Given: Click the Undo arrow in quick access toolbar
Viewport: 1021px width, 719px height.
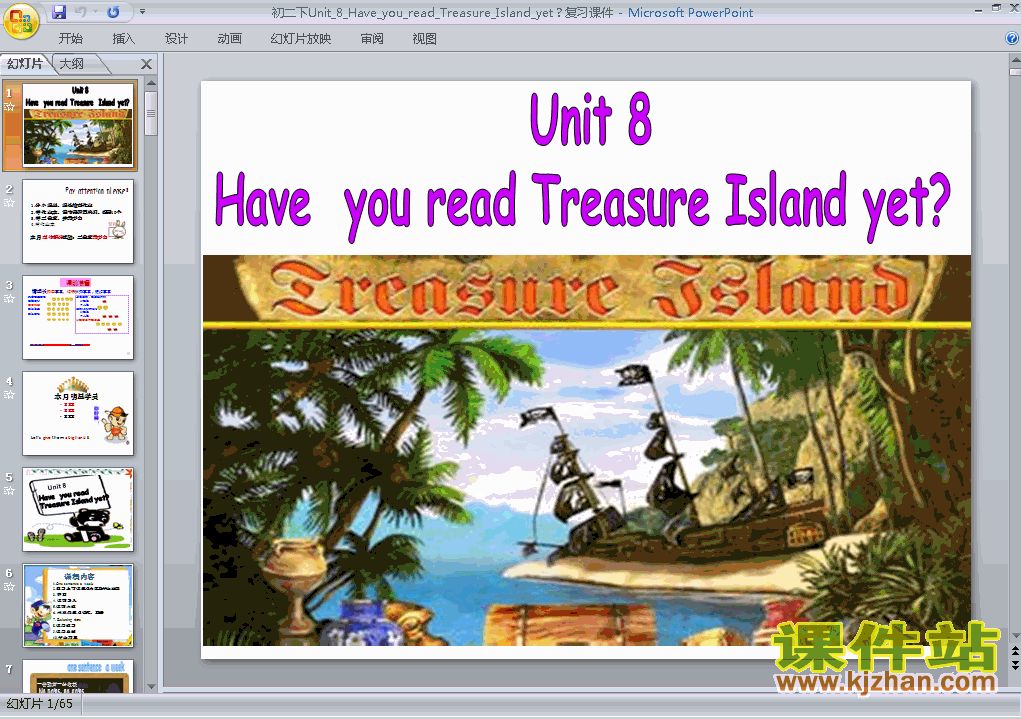Looking at the screenshot, I should point(81,12).
